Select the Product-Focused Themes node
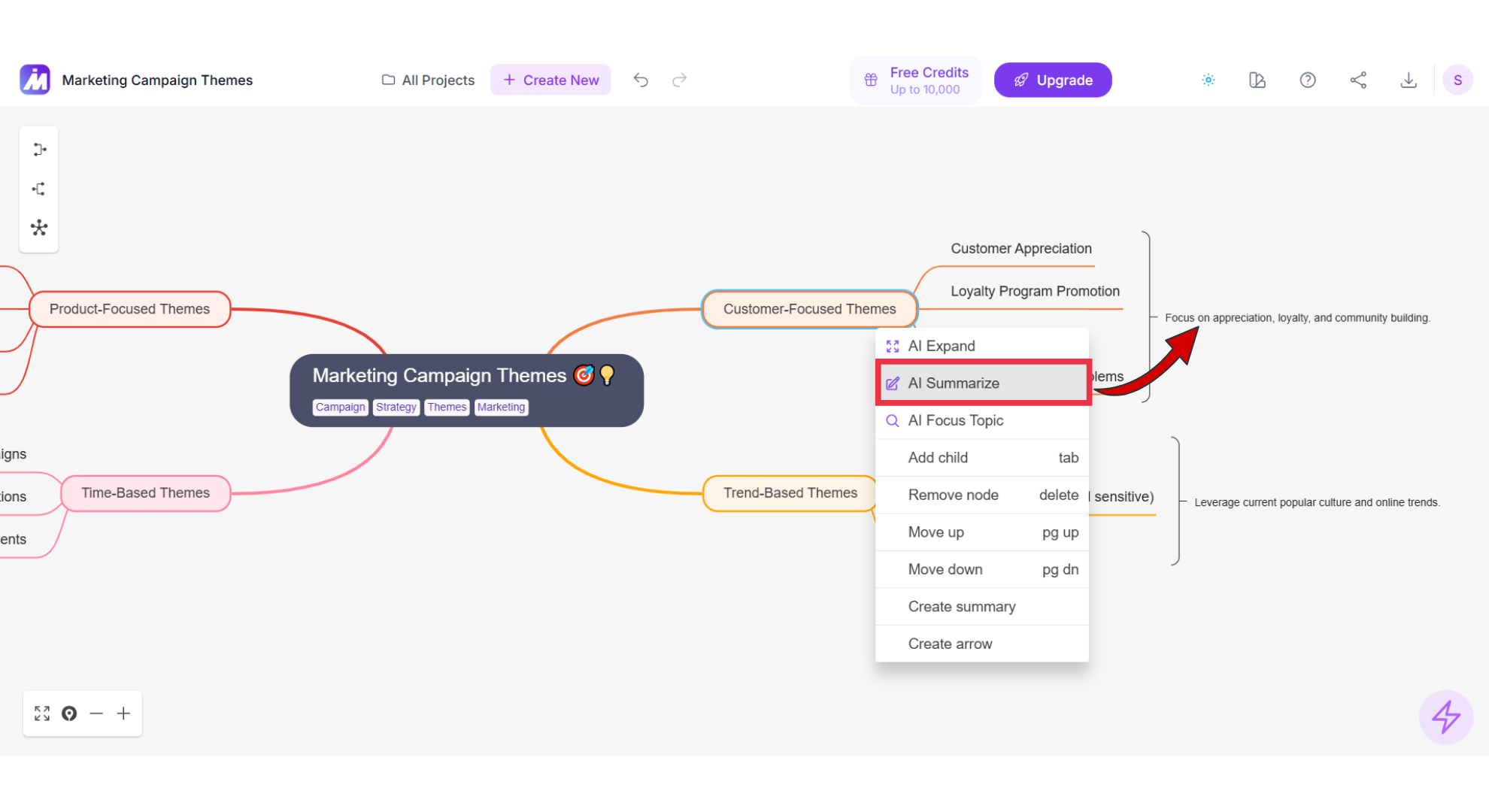 pos(129,309)
